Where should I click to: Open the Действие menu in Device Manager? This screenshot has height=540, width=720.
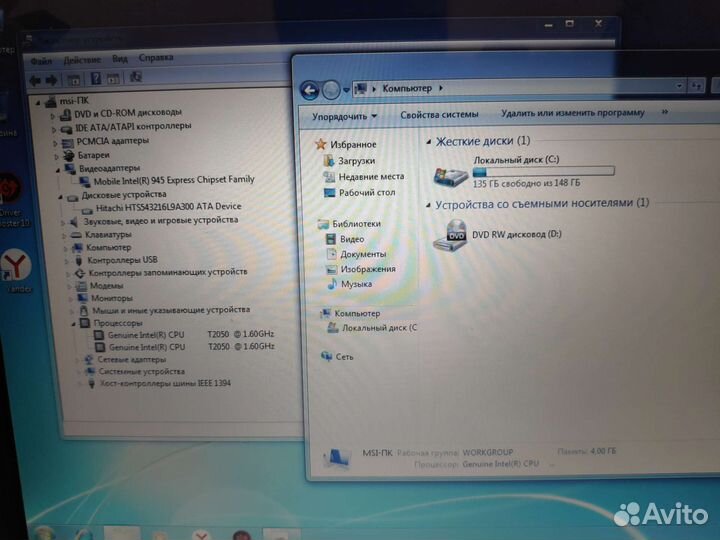82,60
